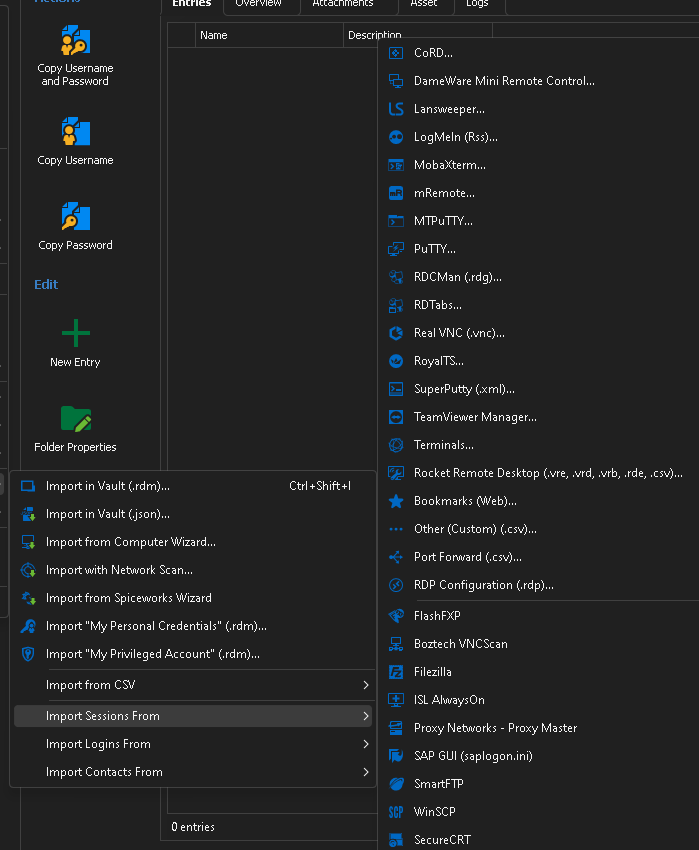This screenshot has height=850, width=699.
Task: Click the TeamViewer Manager icon
Action: (x=396, y=417)
